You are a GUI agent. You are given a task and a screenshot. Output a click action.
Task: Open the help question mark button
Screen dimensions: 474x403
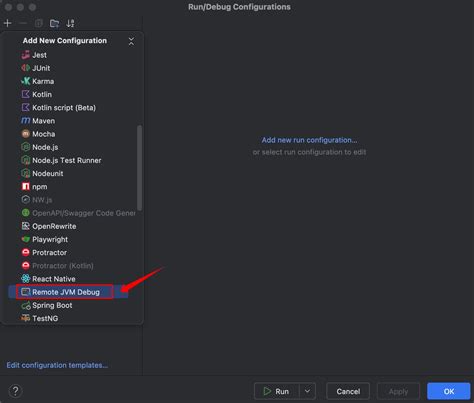click(15, 391)
